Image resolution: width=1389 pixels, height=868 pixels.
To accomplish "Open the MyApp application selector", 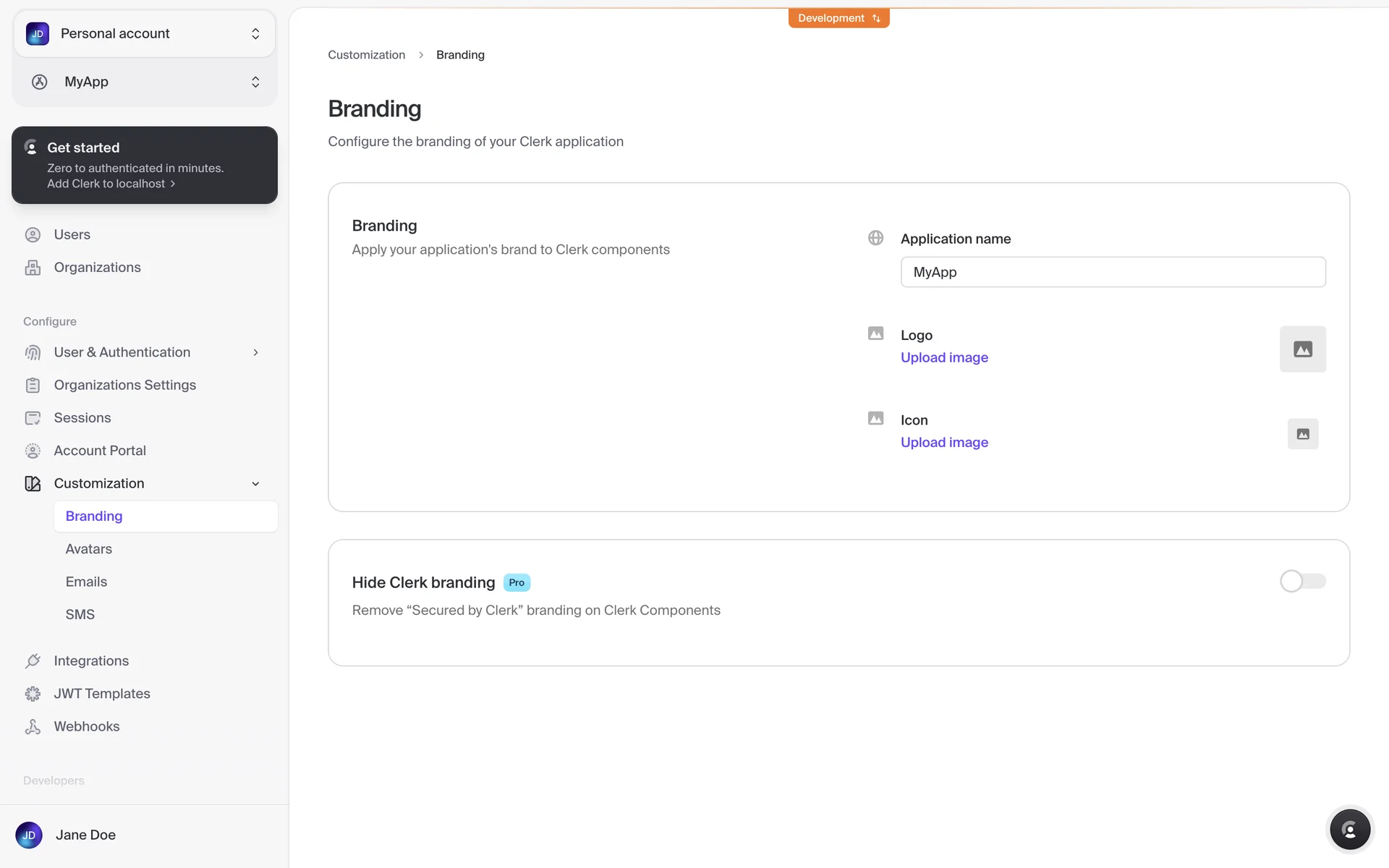I will pyautogui.click(x=144, y=82).
